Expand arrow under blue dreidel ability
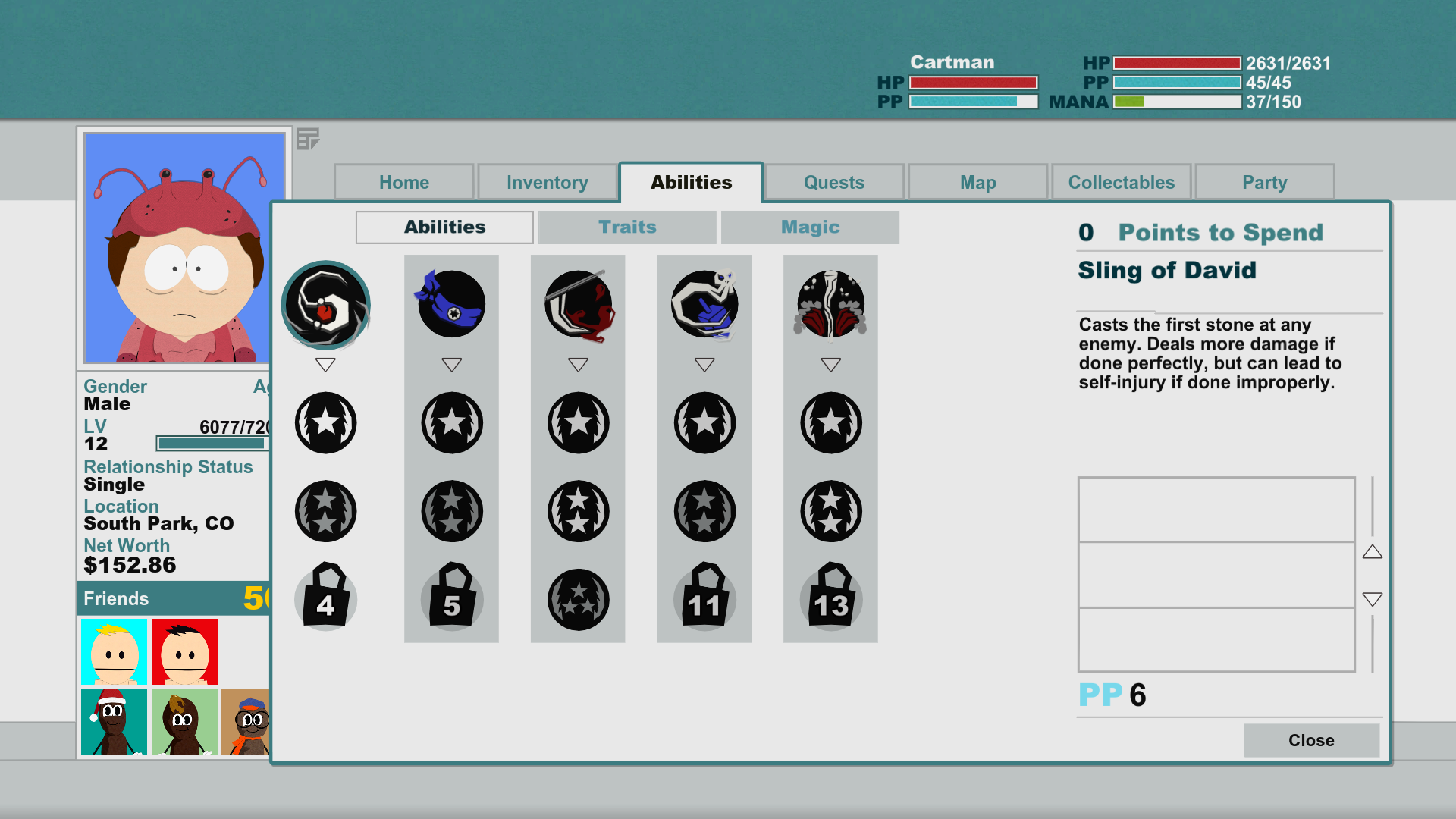The image size is (1456, 819). click(704, 365)
